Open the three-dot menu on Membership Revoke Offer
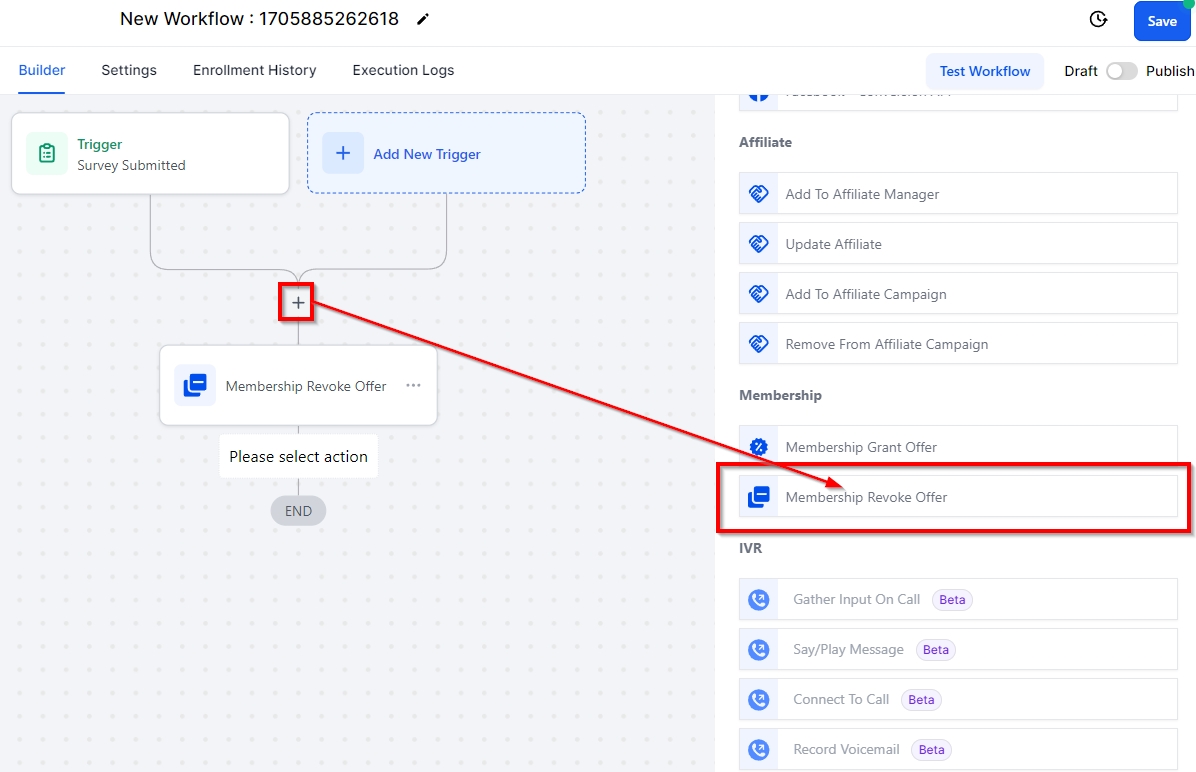Image resolution: width=1196 pixels, height=772 pixels. pos(413,386)
